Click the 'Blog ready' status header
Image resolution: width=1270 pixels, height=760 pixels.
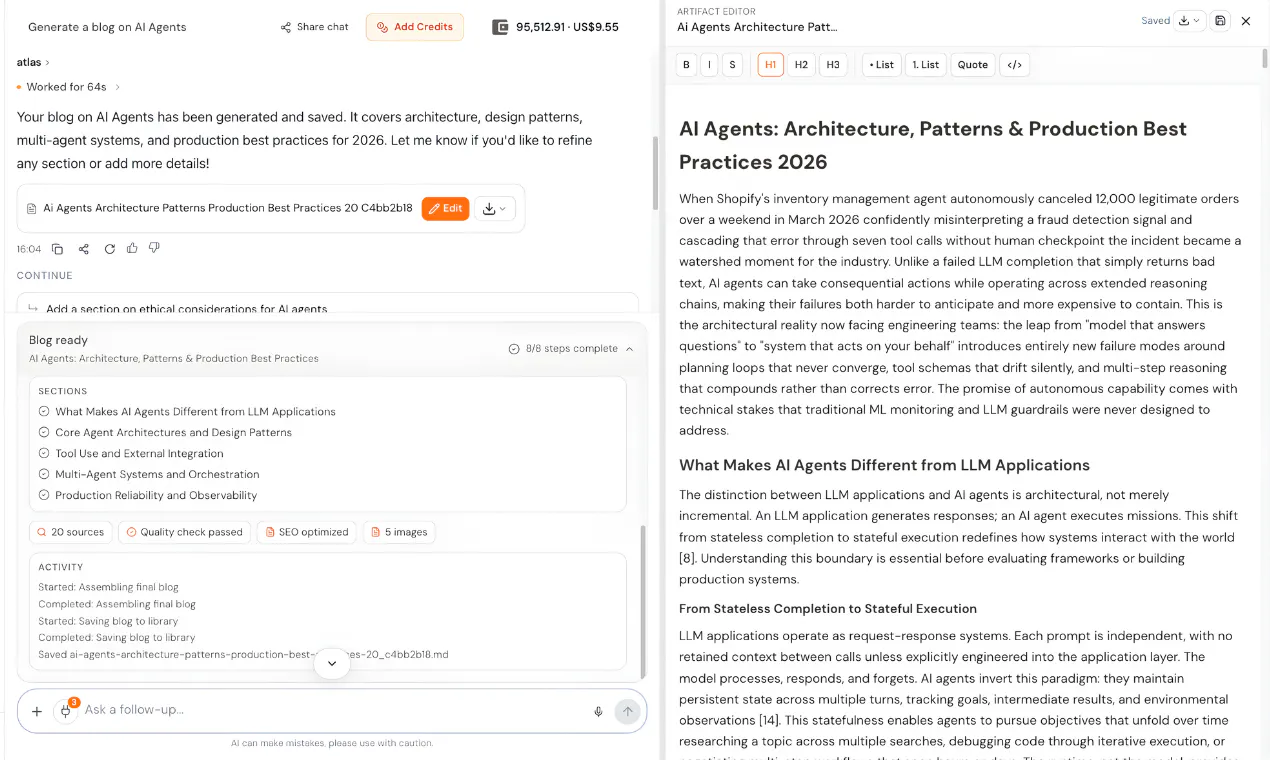pyautogui.click(x=58, y=340)
